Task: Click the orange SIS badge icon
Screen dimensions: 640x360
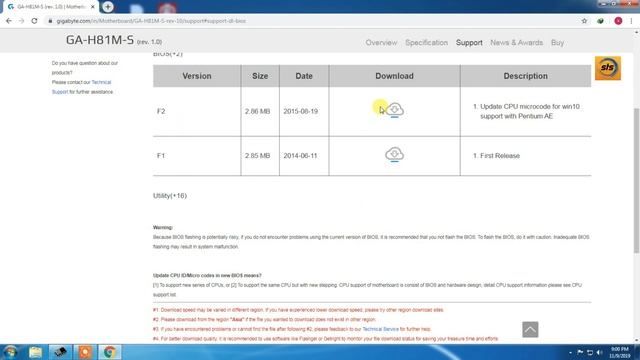Action: pos(608,68)
